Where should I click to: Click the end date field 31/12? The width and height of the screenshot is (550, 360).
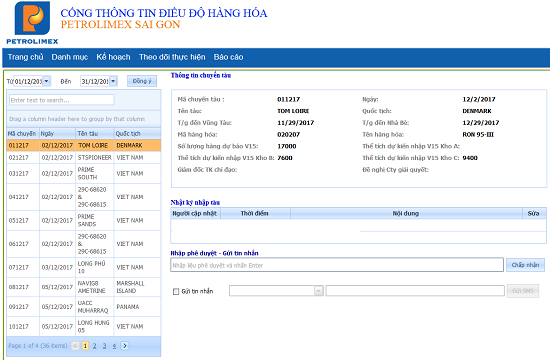click(x=95, y=81)
